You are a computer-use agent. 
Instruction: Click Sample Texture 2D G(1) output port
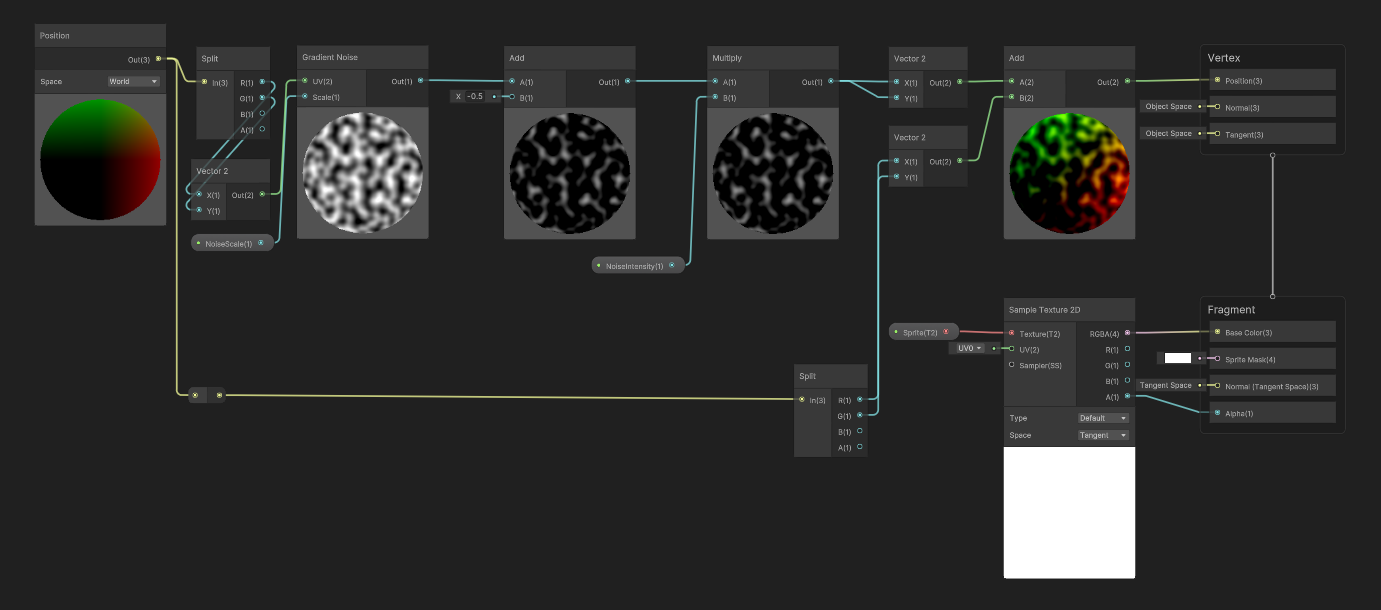point(1128,365)
